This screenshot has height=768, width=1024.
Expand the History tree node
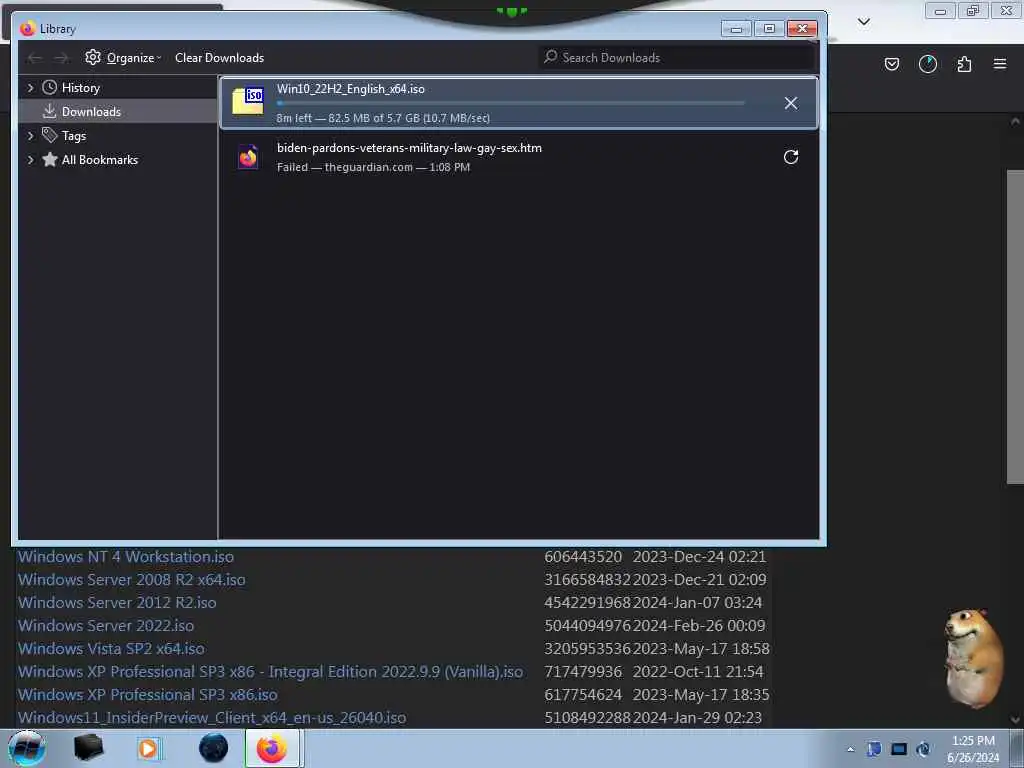click(x=30, y=88)
